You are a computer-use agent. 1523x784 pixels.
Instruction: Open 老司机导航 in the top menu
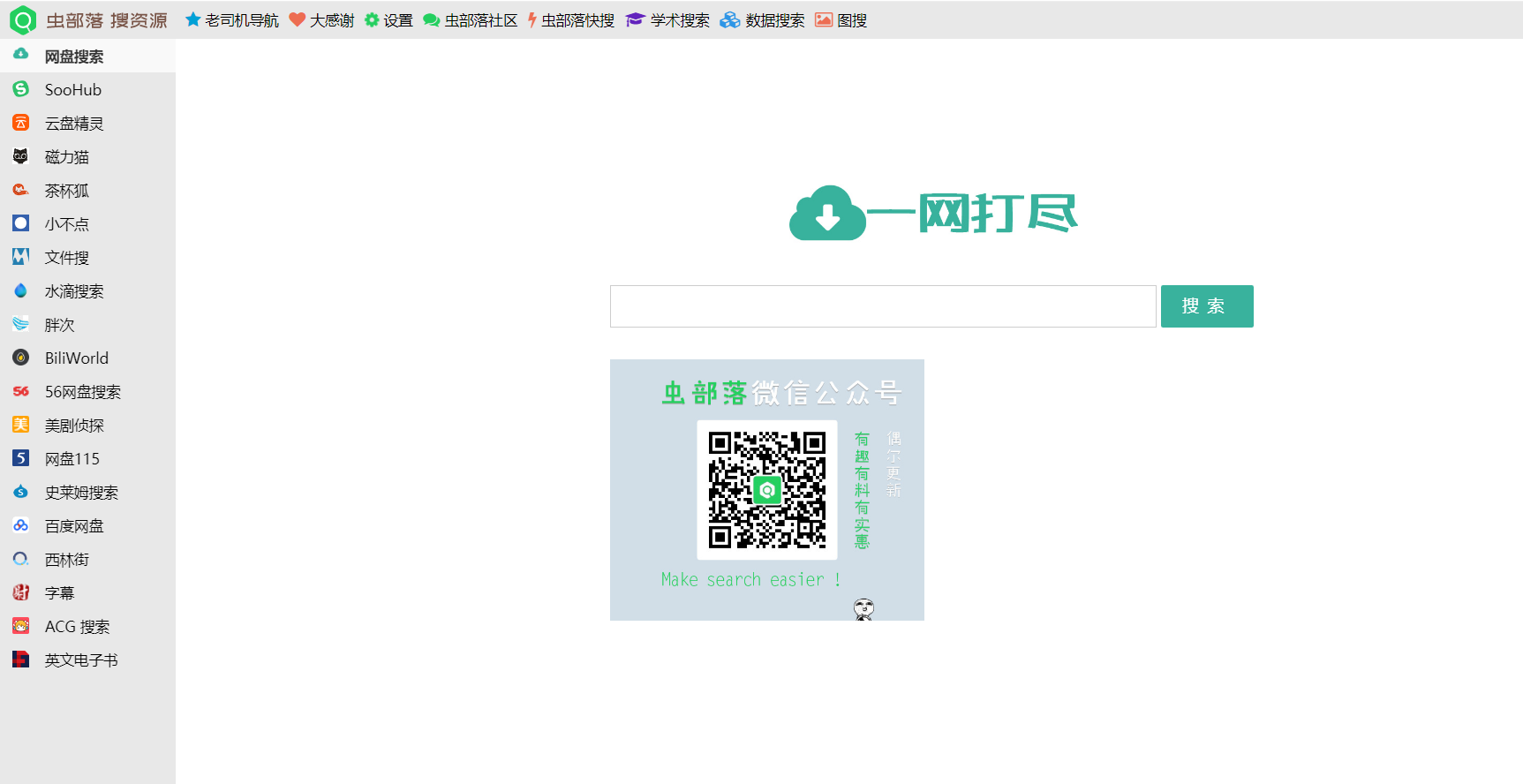pos(242,20)
